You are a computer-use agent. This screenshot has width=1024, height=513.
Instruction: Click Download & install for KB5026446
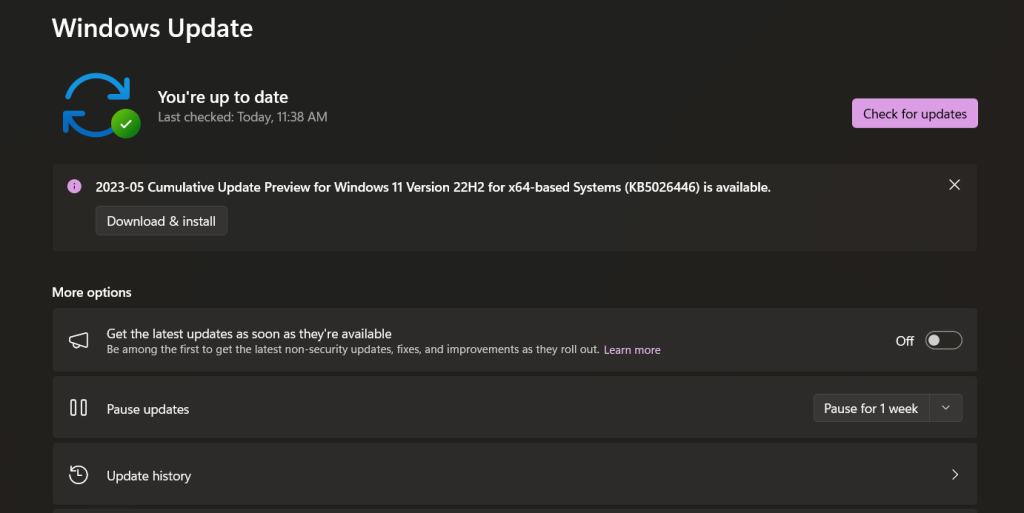(x=161, y=221)
